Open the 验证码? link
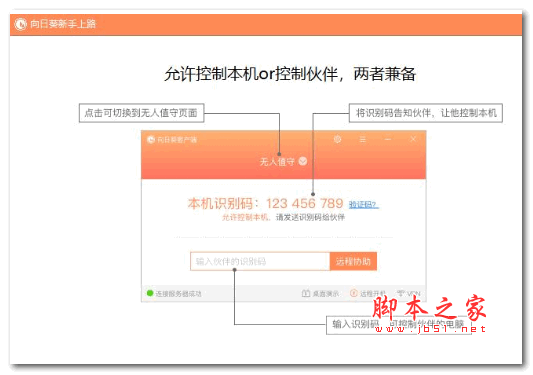Viewport: 533px width, 375px height. [364, 204]
